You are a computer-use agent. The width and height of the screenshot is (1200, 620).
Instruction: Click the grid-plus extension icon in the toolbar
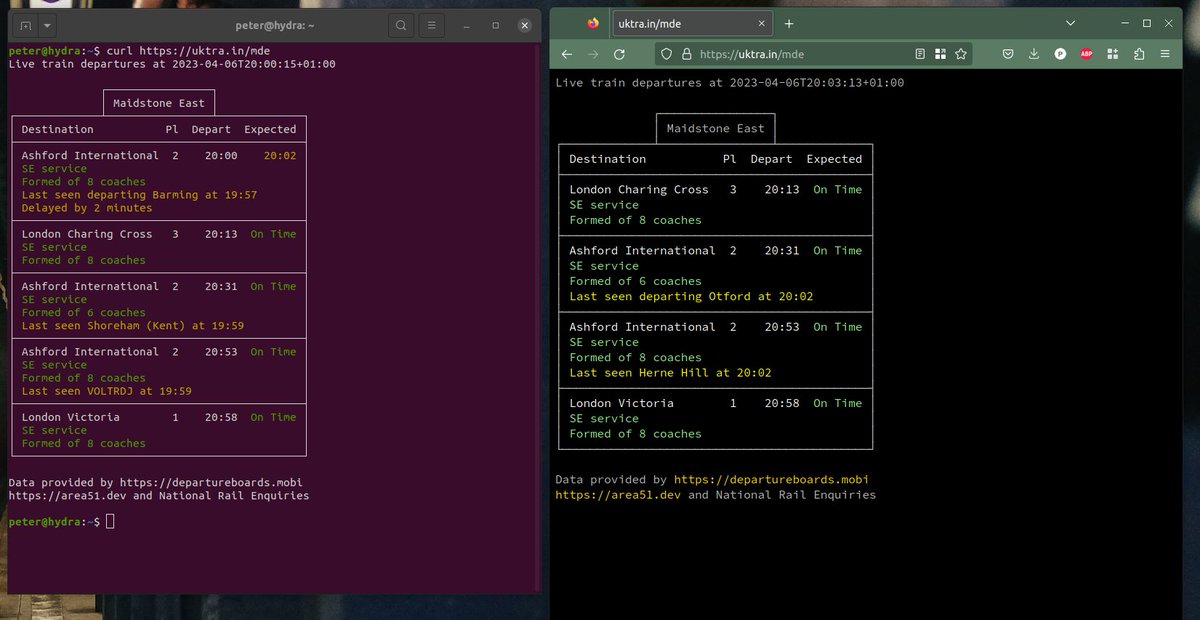click(x=1112, y=54)
